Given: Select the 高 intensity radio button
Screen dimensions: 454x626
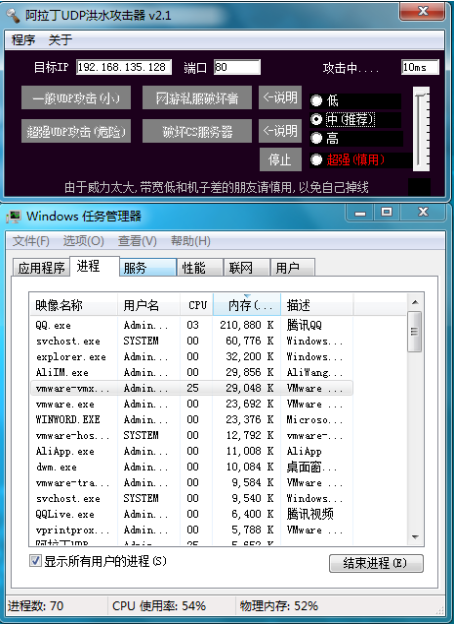Looking at the screenshot, I should pos(316,138).
